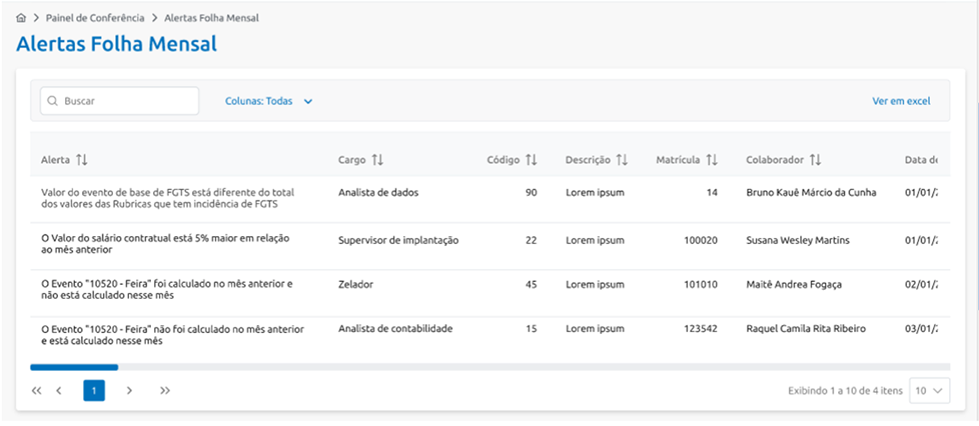Select page 1 in pagination
Viewport: 979px width, 426px height.
coord(94,391)
